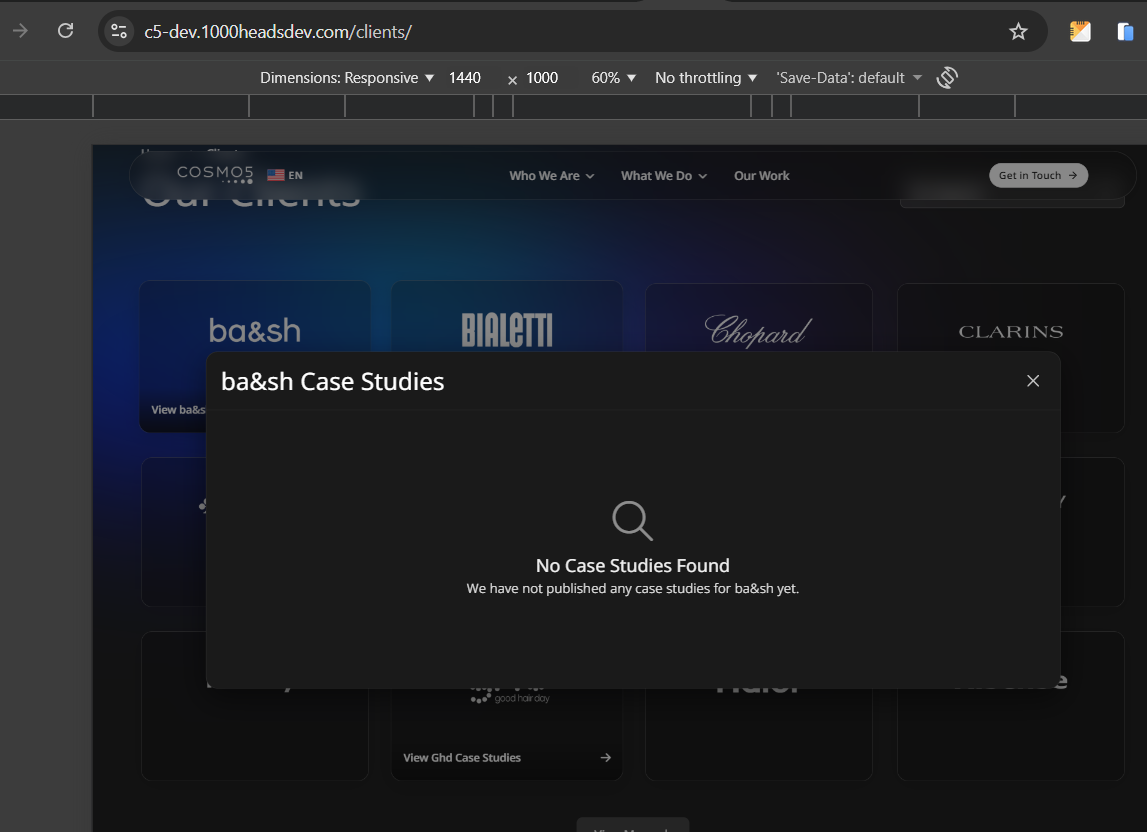Rotate the viewport with the rotate icon
The height and width of the screenshot is (832, 1147).
pyautogui.click(x=947, y=78)
